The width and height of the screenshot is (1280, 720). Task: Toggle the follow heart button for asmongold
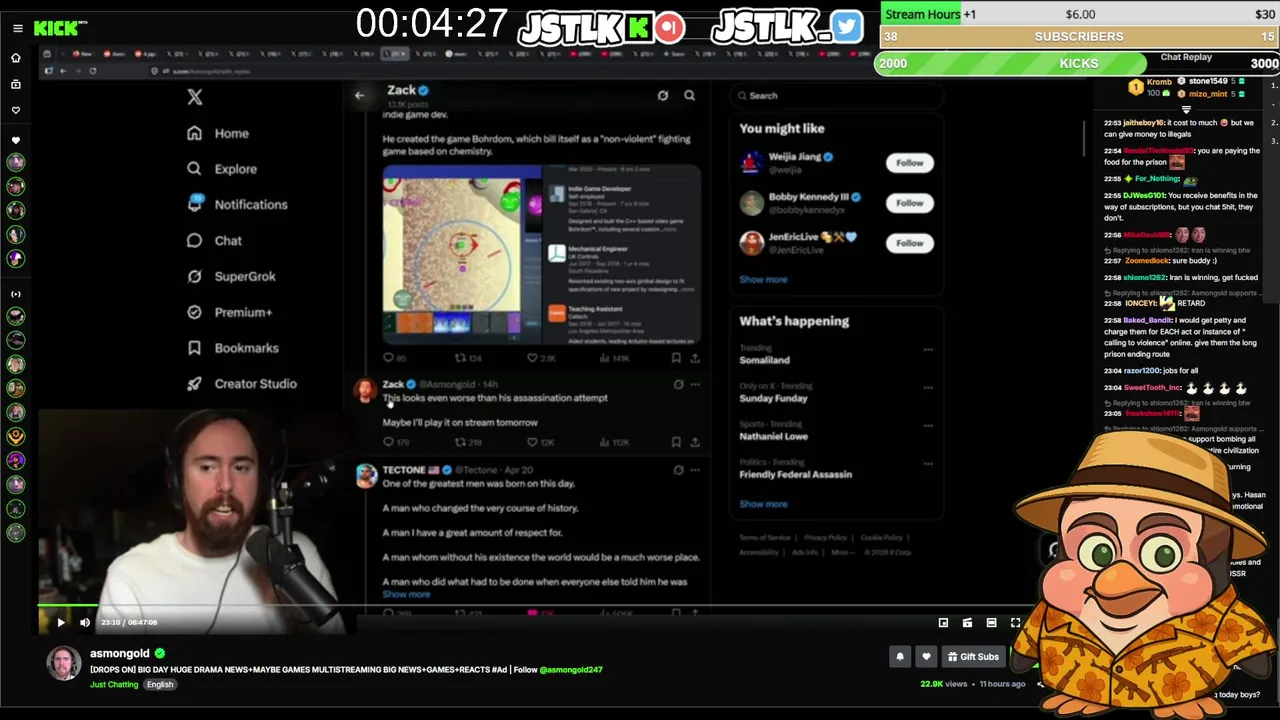926,657
